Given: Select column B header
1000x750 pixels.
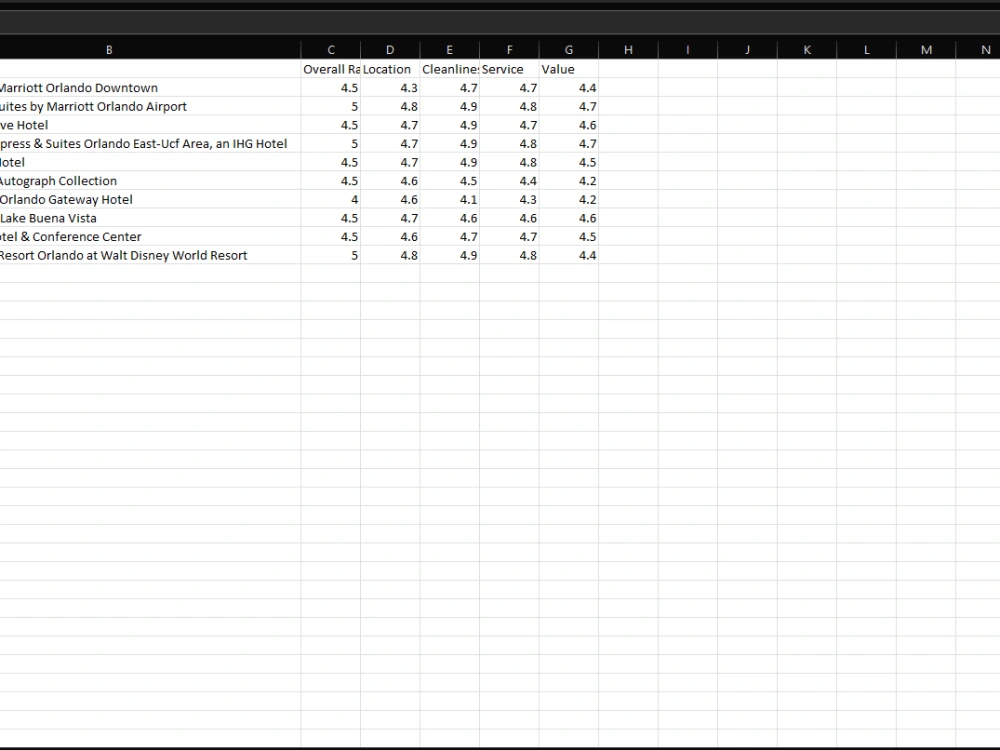Looking at the screenshot, I should coord(150,50).
